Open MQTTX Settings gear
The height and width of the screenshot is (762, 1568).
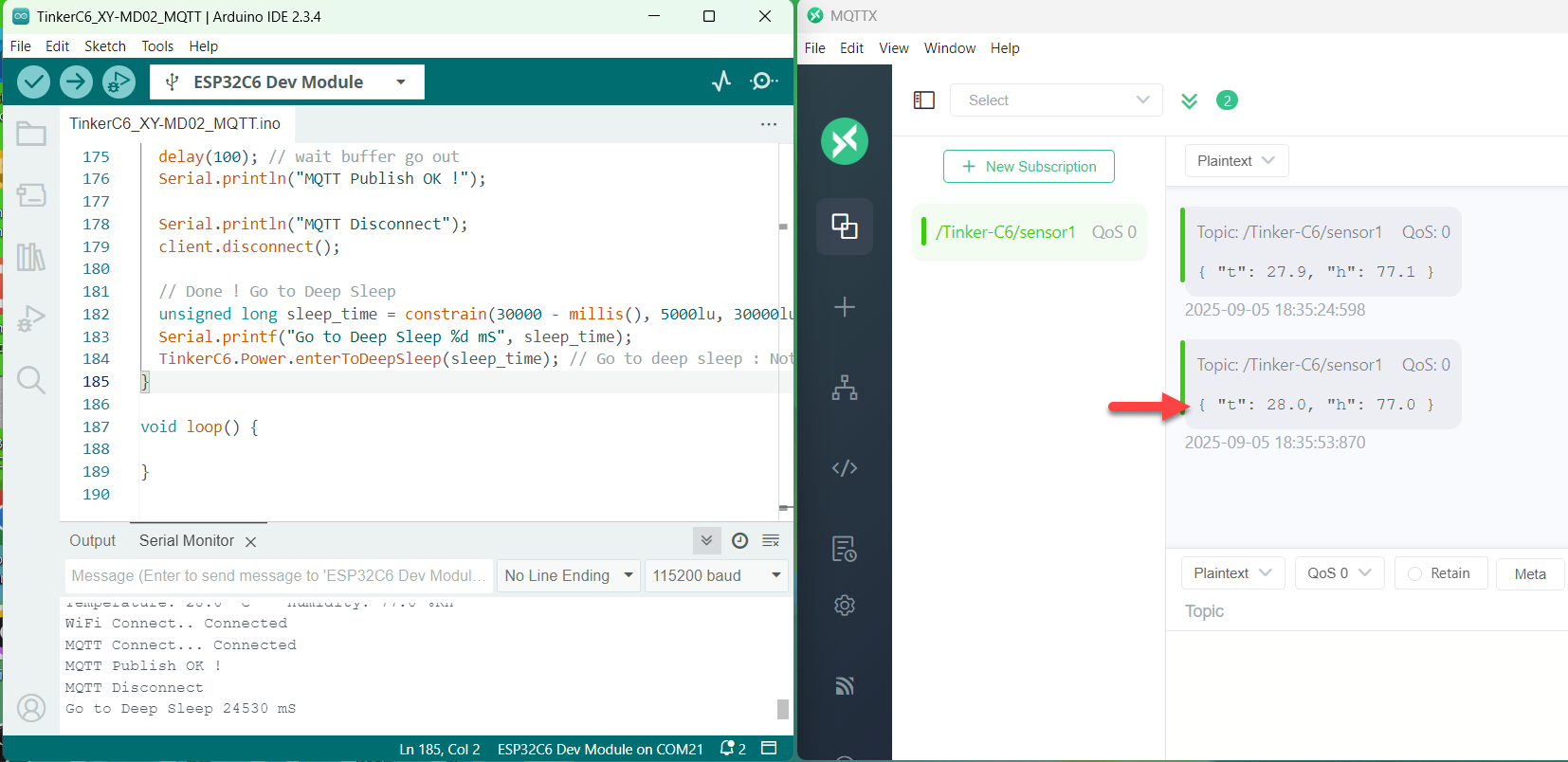[x=845, y=606]
